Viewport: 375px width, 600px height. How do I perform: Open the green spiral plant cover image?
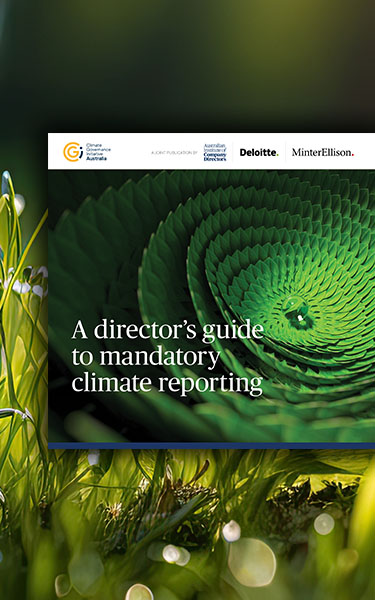coord(211,306)
